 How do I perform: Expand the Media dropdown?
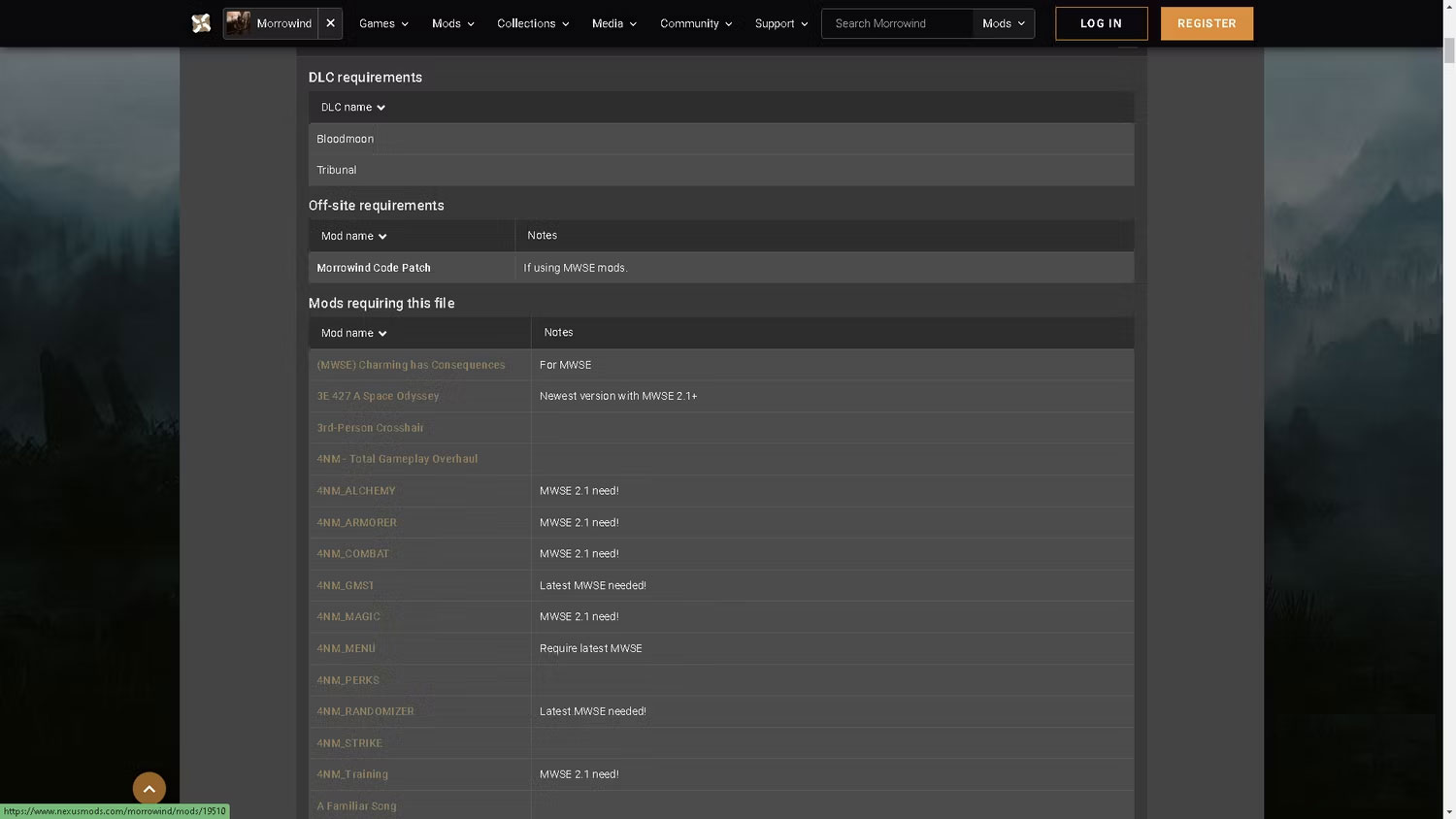pyautogui.click(x=612, y=23)
